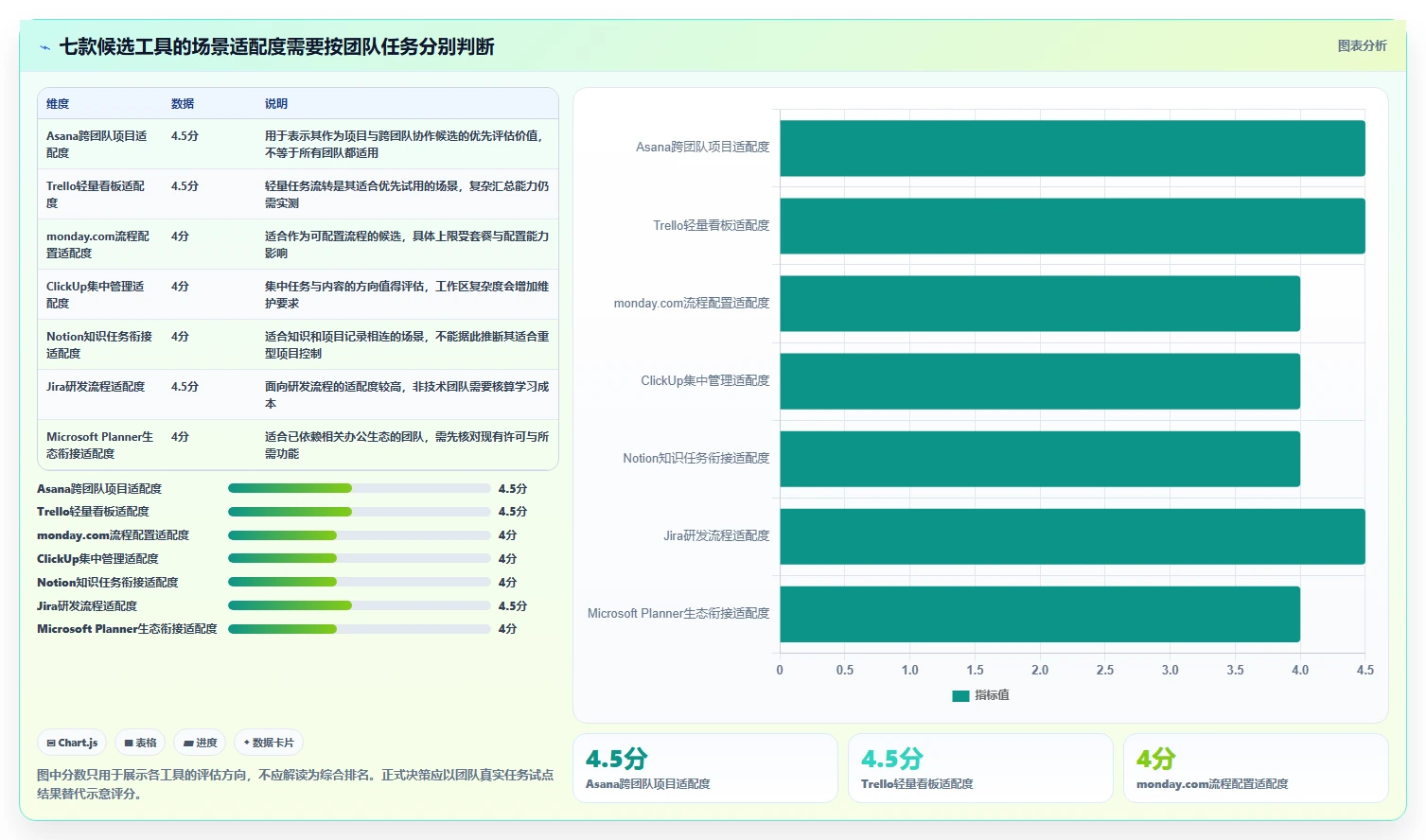Click the ClickUp description starting 集中任务与内容
This screenshot has width=1426, height=840.
click(x=407, y=294)
